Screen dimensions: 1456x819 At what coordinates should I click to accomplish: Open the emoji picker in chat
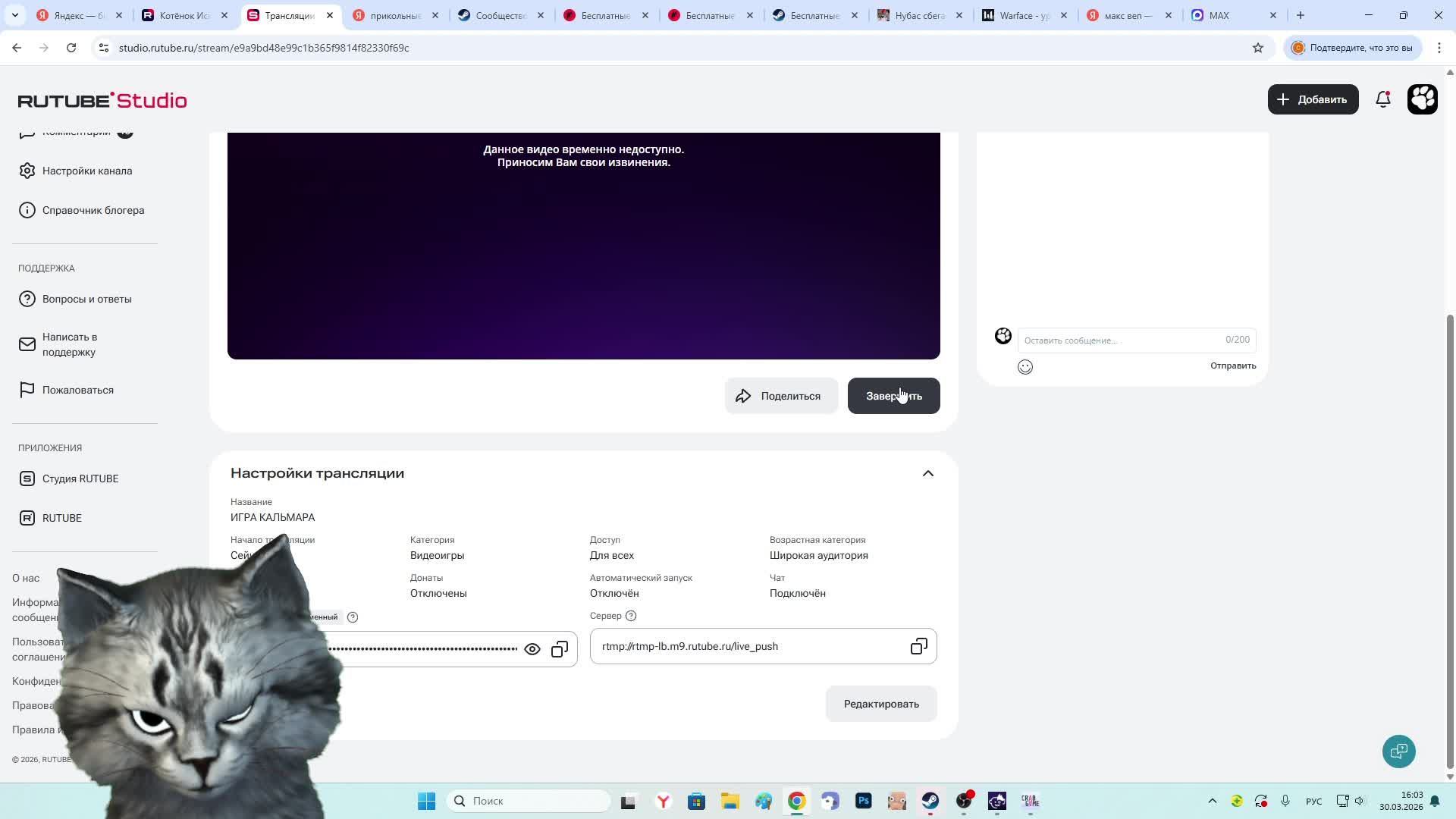coord(1025,367)
